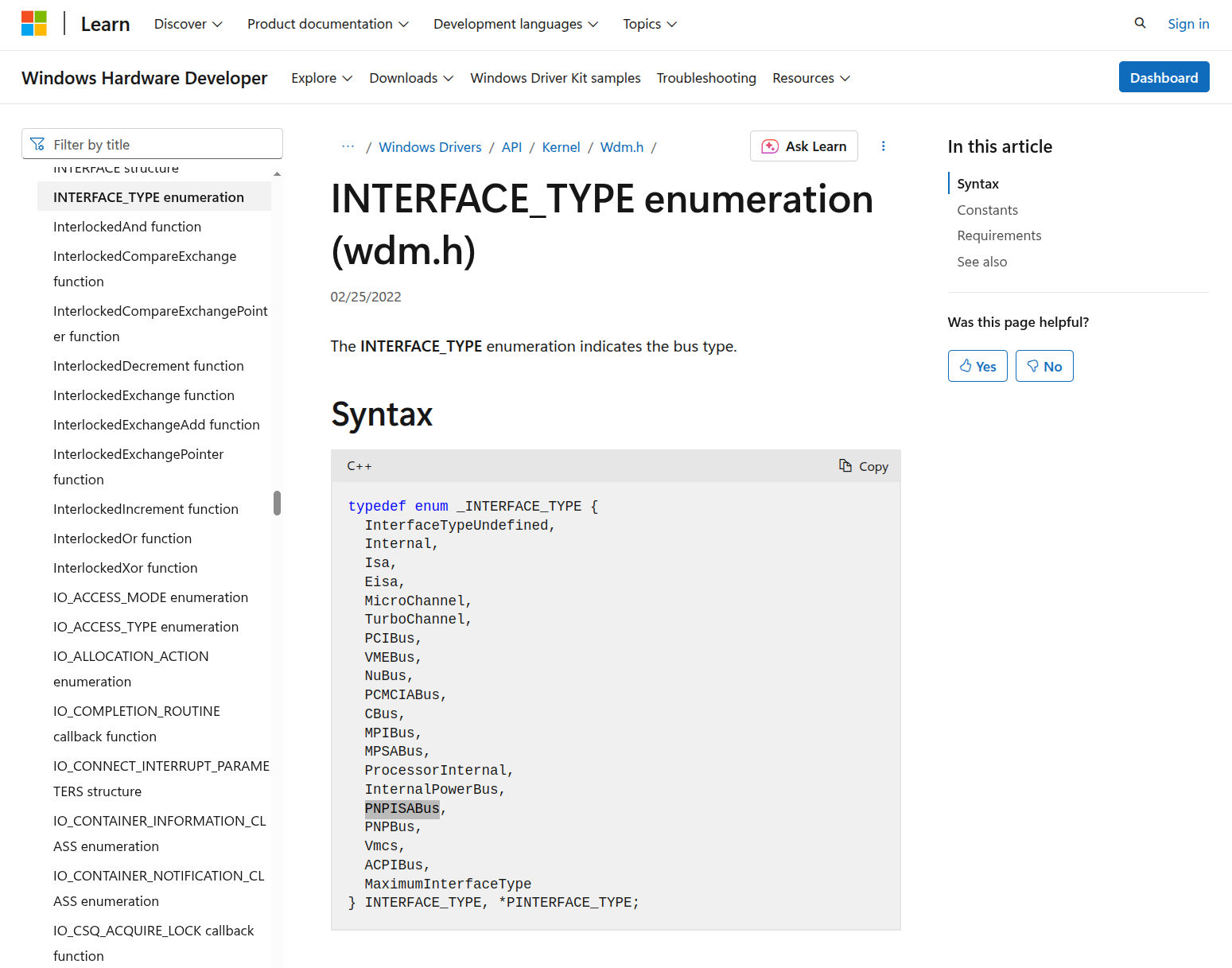Click the Microsoft logo

(x=34, y=24)
